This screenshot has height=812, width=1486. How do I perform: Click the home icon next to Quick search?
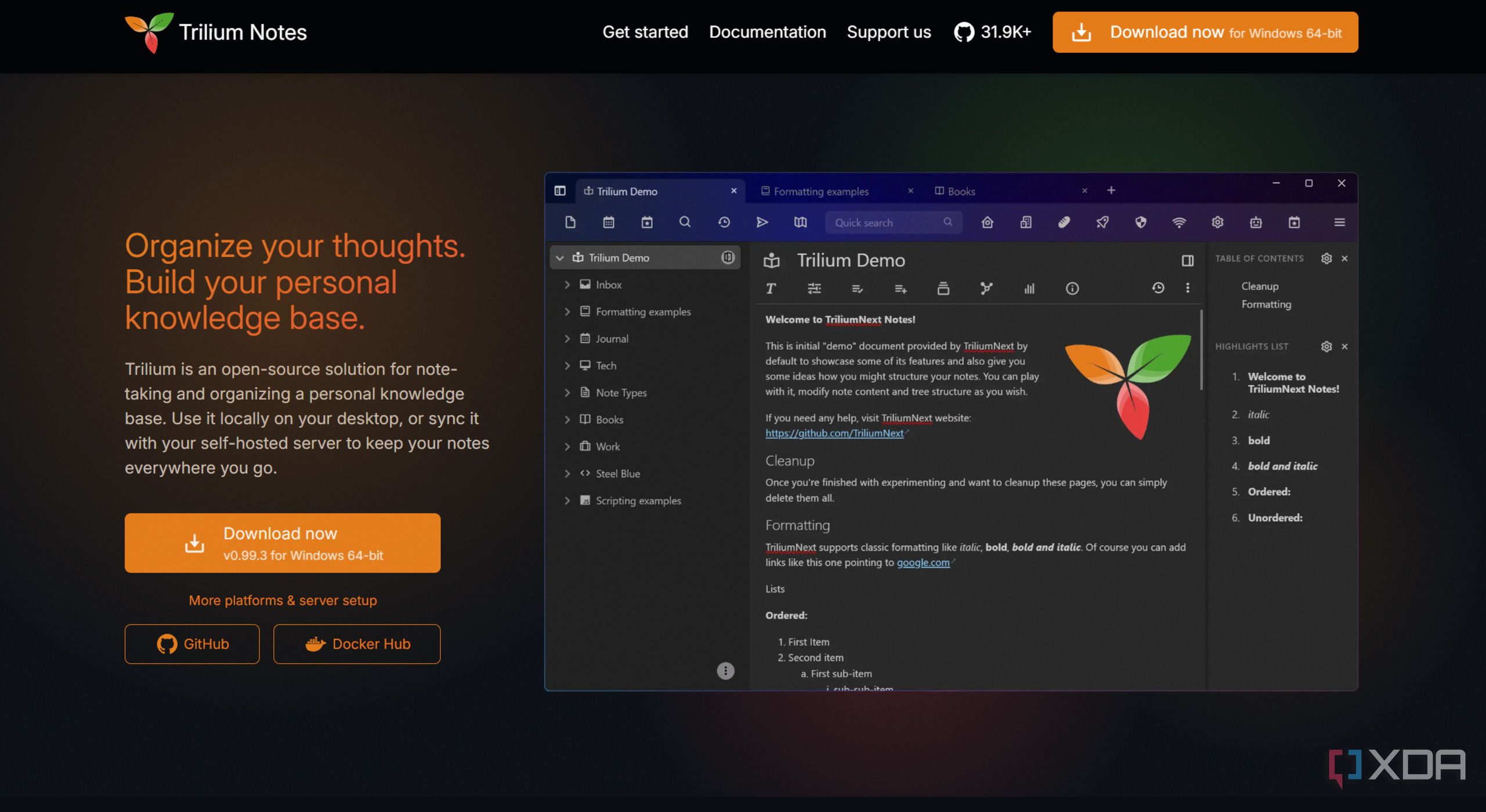987,222
